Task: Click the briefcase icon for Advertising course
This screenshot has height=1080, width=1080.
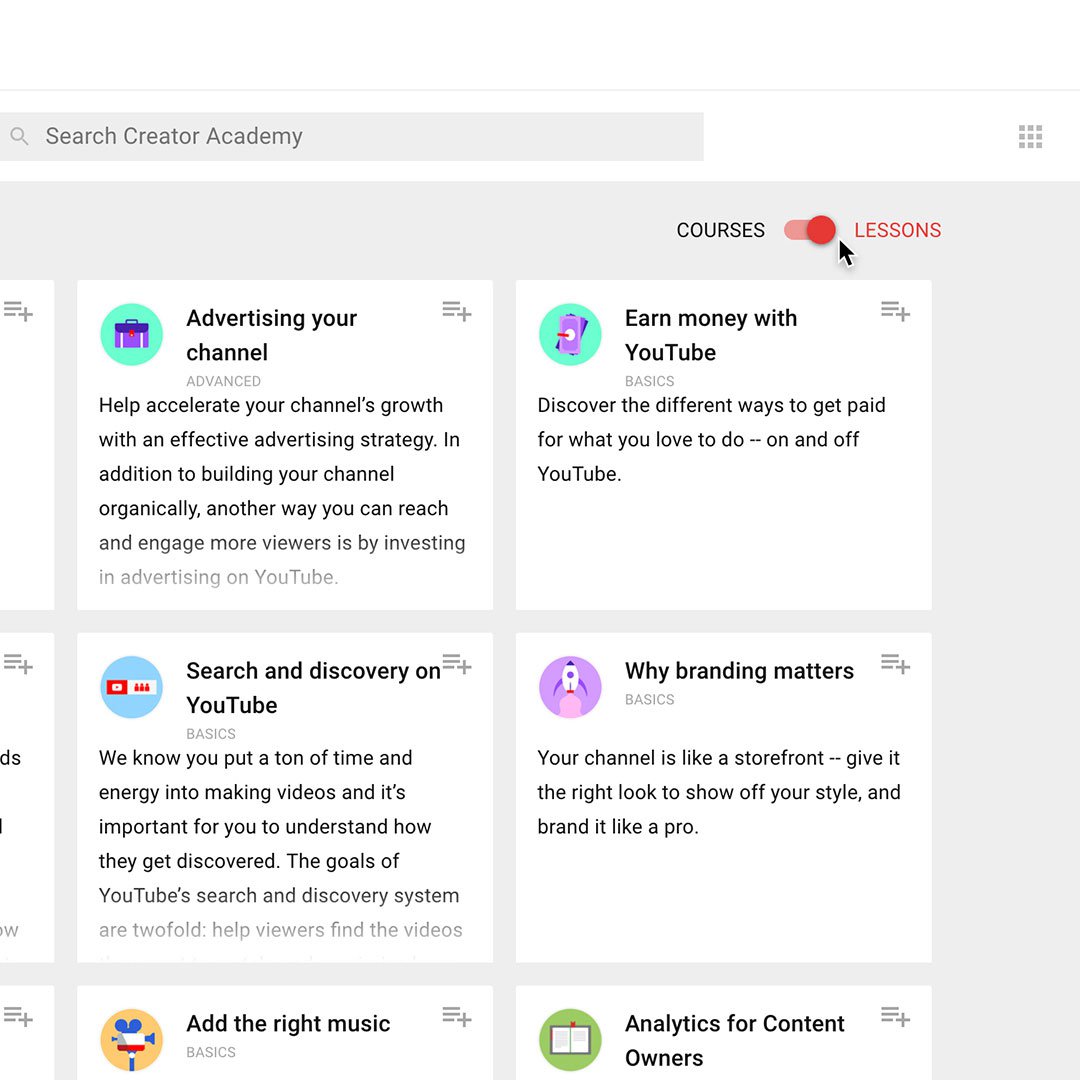Action: tap(132, 335)
